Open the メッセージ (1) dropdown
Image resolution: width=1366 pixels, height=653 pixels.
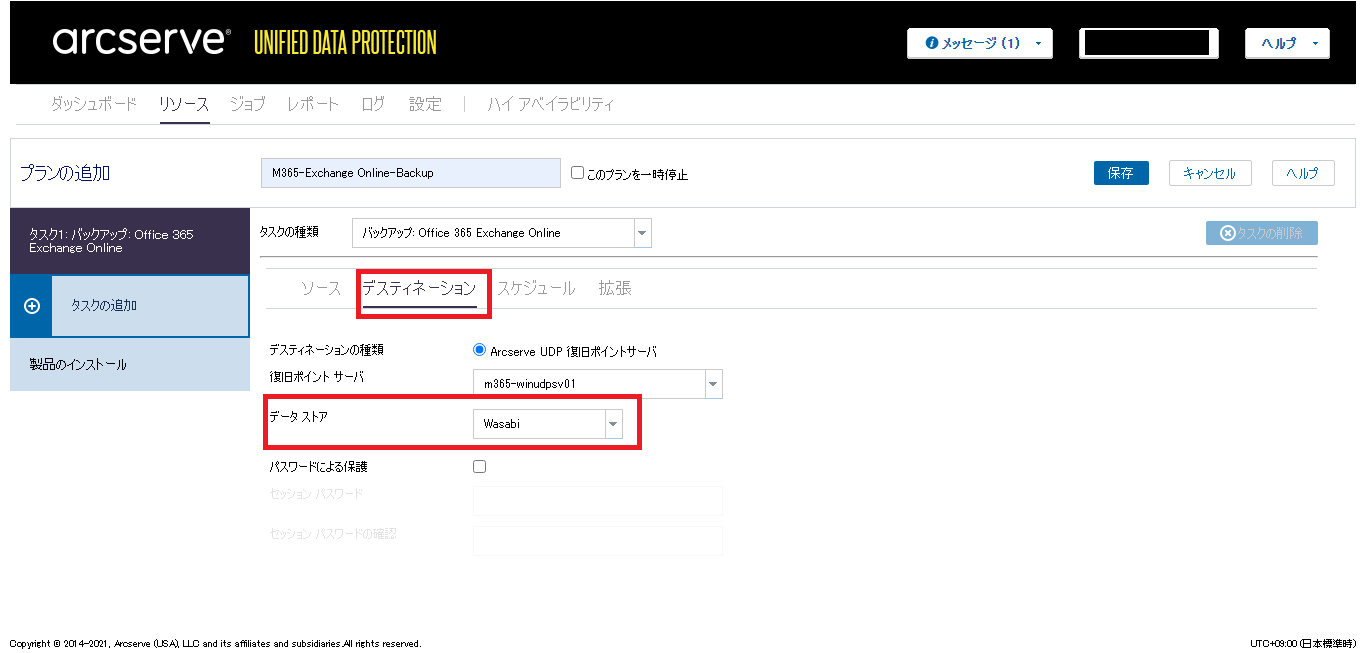980,43
